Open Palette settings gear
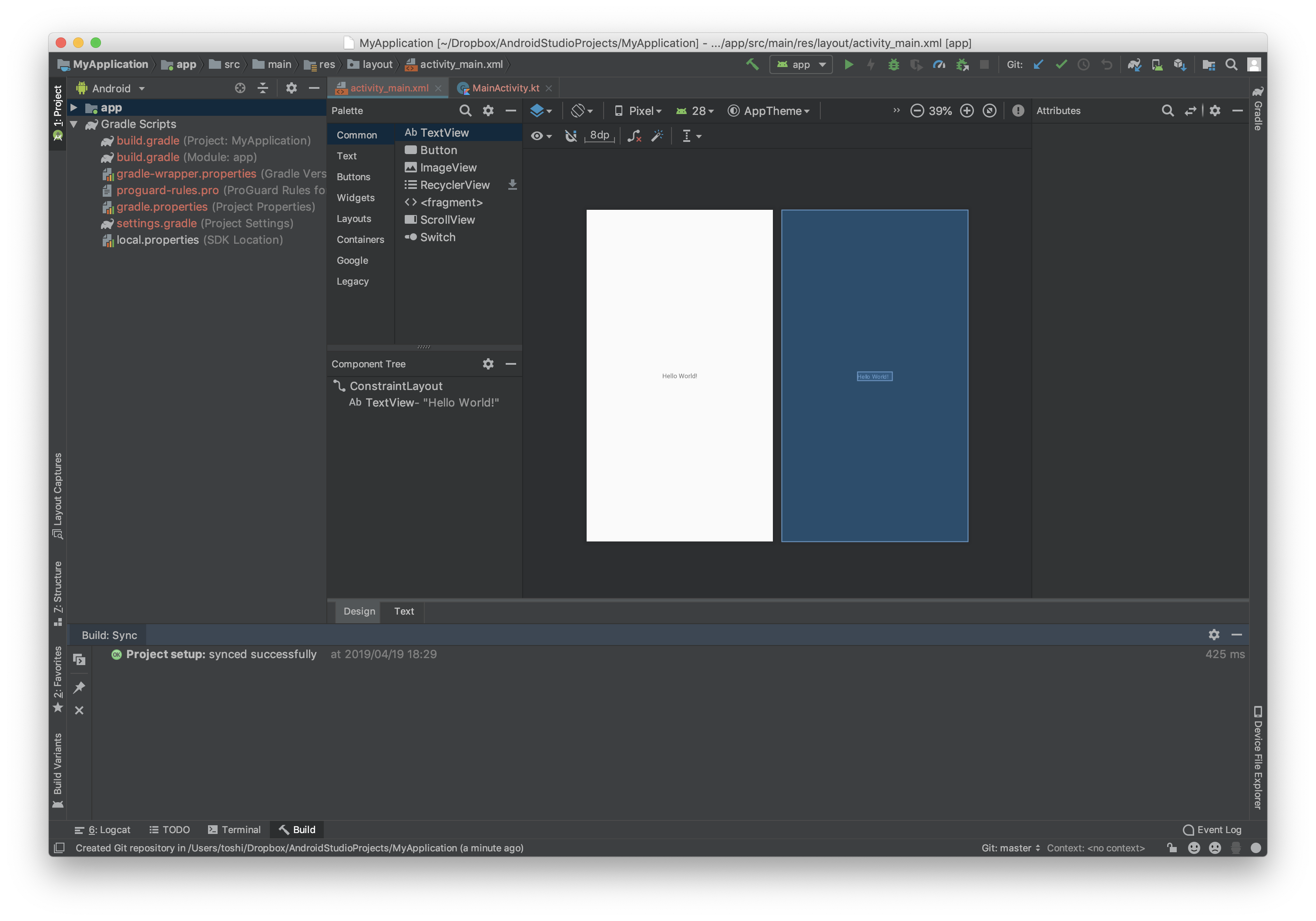The image size is (1316, 921). pos(488,111)
